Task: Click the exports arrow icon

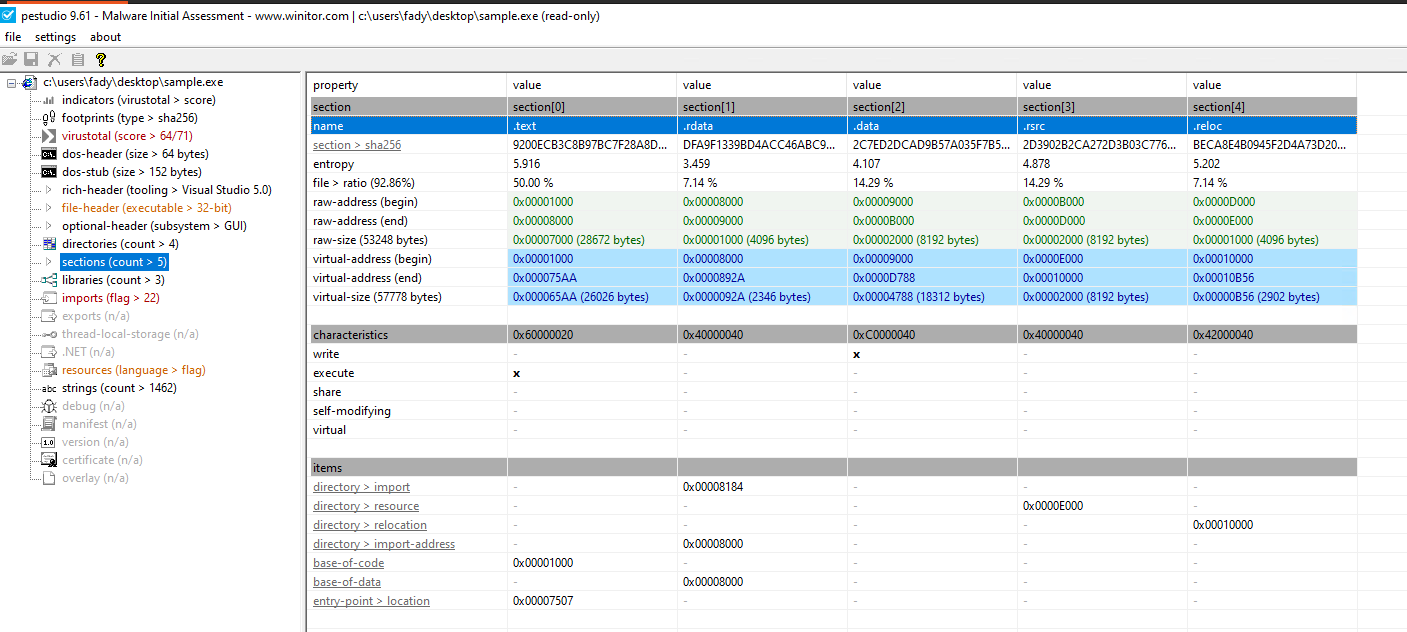Action: [48, 316]
